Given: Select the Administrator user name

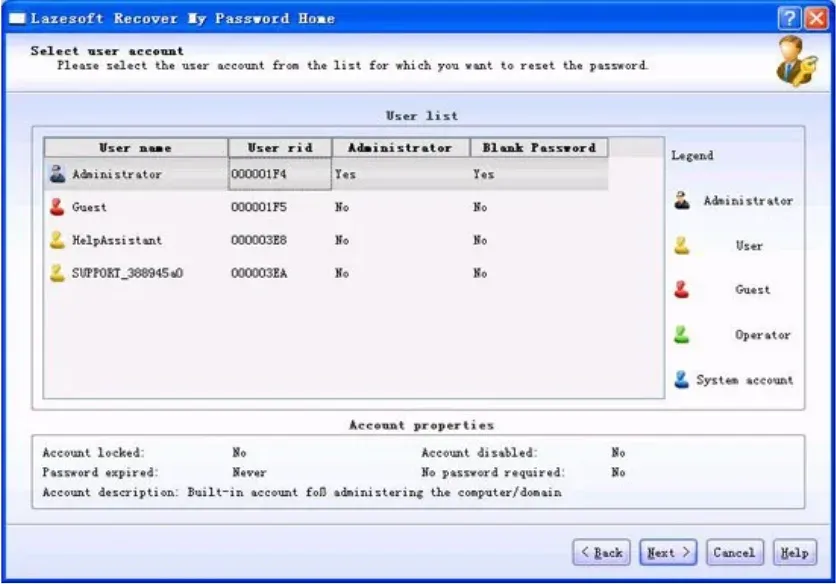Looking at the screenshot, I should [x=117, y=174].
